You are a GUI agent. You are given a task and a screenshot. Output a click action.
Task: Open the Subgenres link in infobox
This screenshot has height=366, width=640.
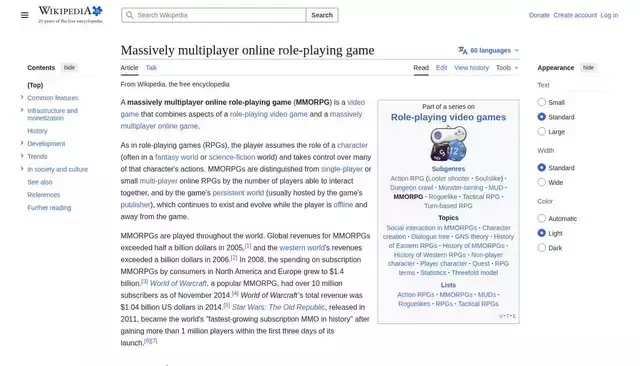point(448,169)
